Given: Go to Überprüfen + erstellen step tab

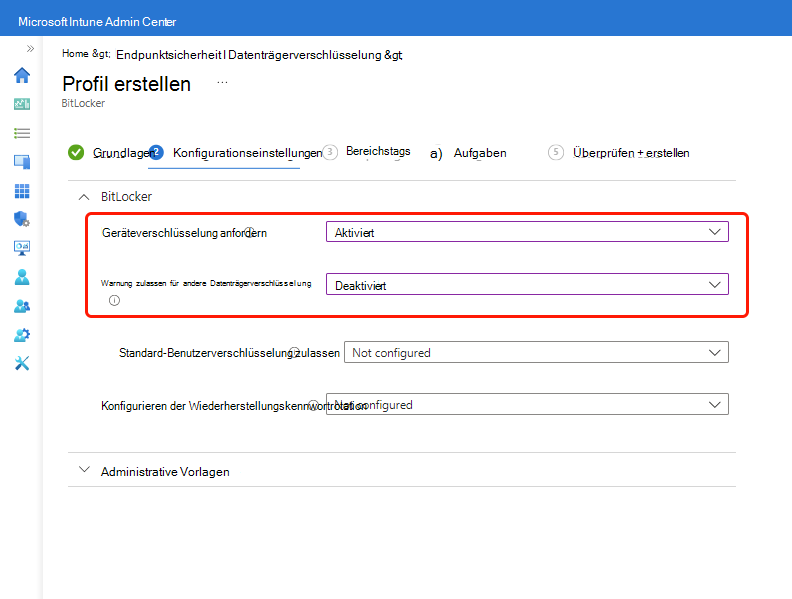Looking at the screenshot, I should click(x=619, y=153).
